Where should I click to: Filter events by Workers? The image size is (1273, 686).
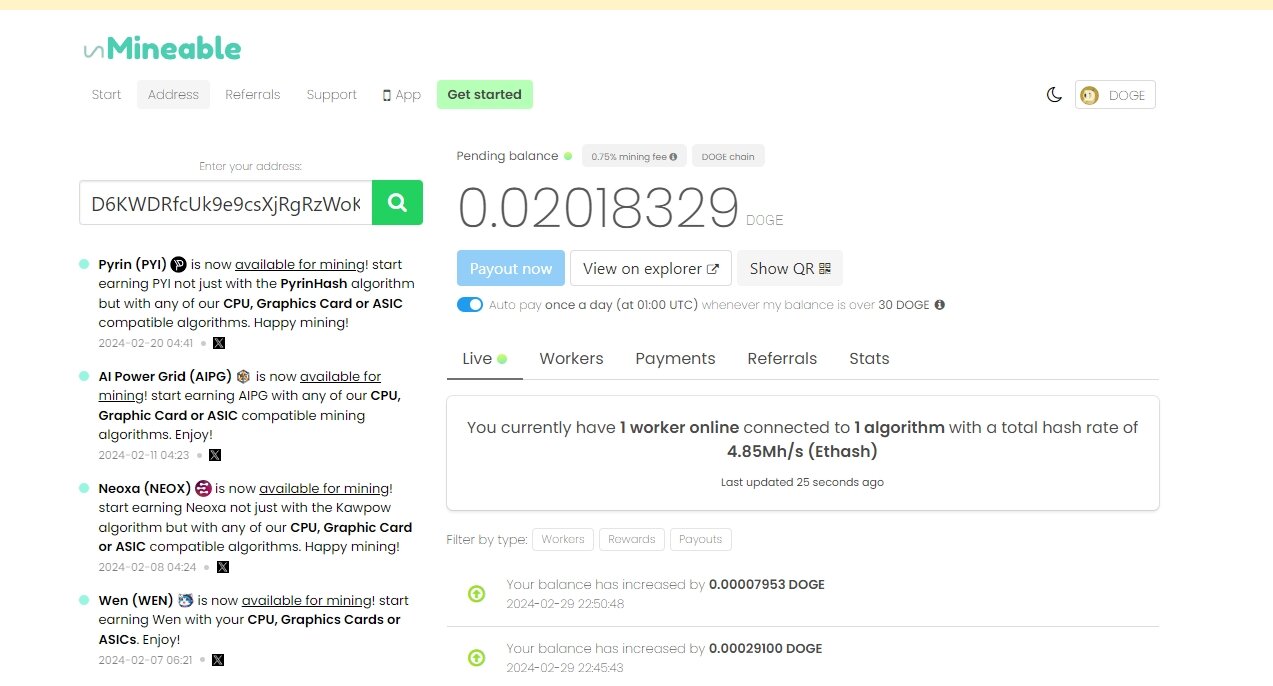pos(563,539)
